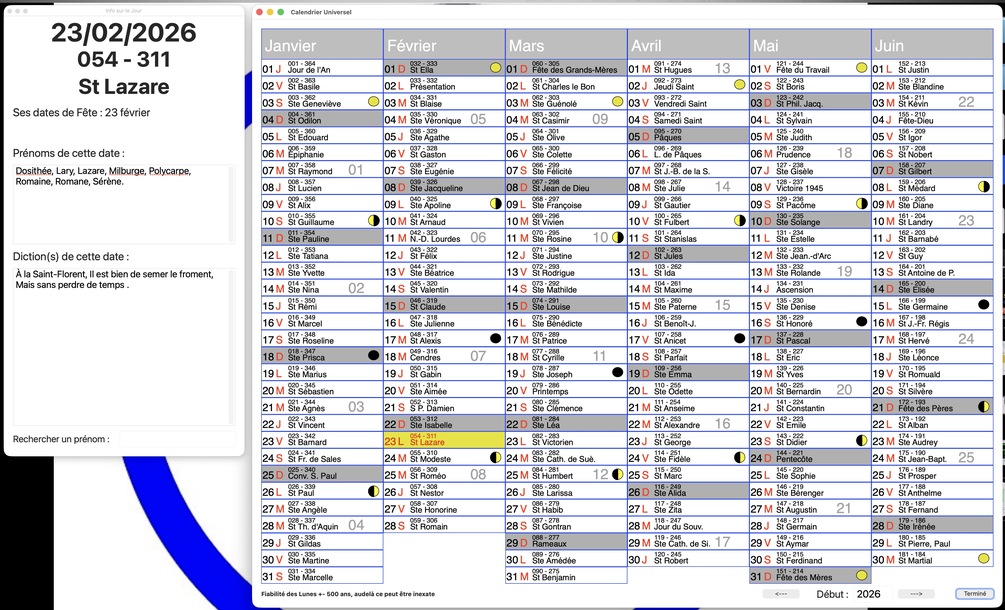This screenshot has height=610, width=1005.
Task: Click the quarter moon icon on 11 Ste Rosine
Action: coord(617,237)
